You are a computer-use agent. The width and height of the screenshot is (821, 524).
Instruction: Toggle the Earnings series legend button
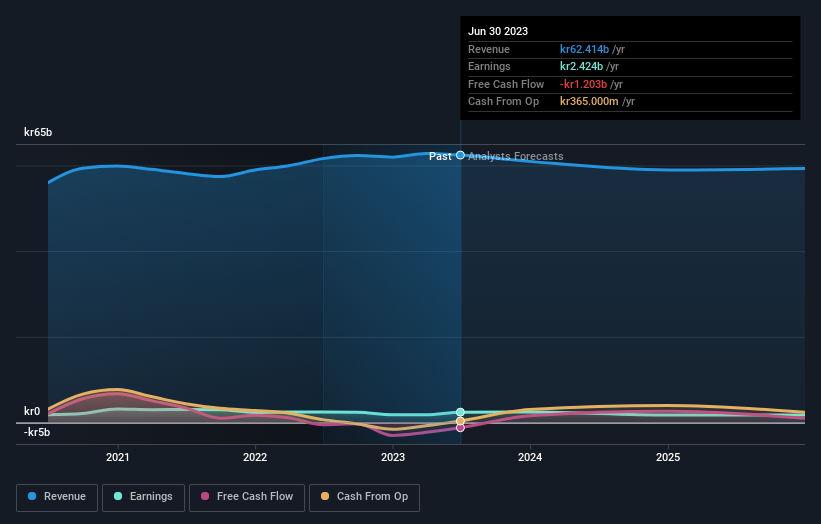[x=143, y=497]
